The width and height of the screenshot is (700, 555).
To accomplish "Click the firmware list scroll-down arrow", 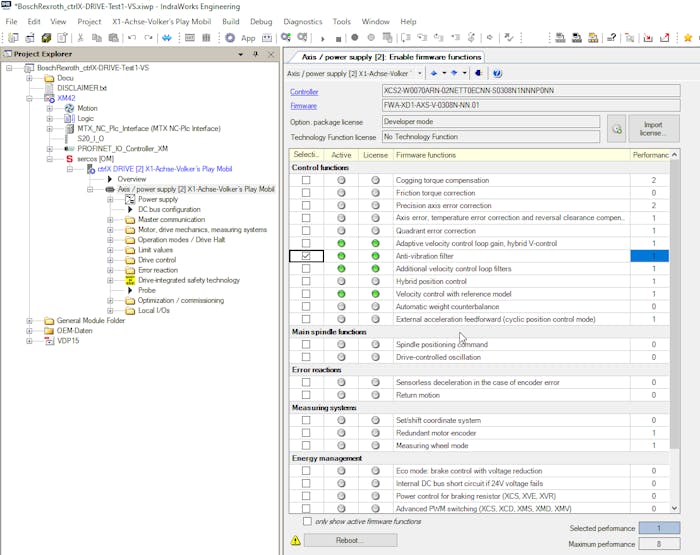I will [x=675, y=508].
